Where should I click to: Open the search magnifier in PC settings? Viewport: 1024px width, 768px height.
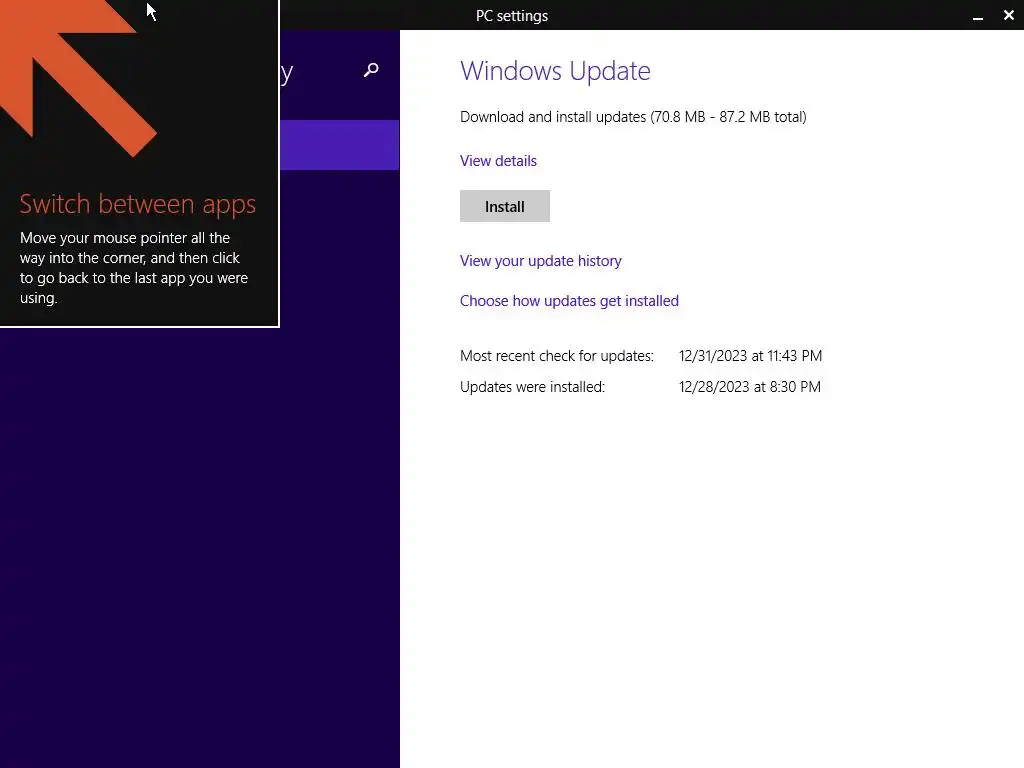[x=371, y=70]
